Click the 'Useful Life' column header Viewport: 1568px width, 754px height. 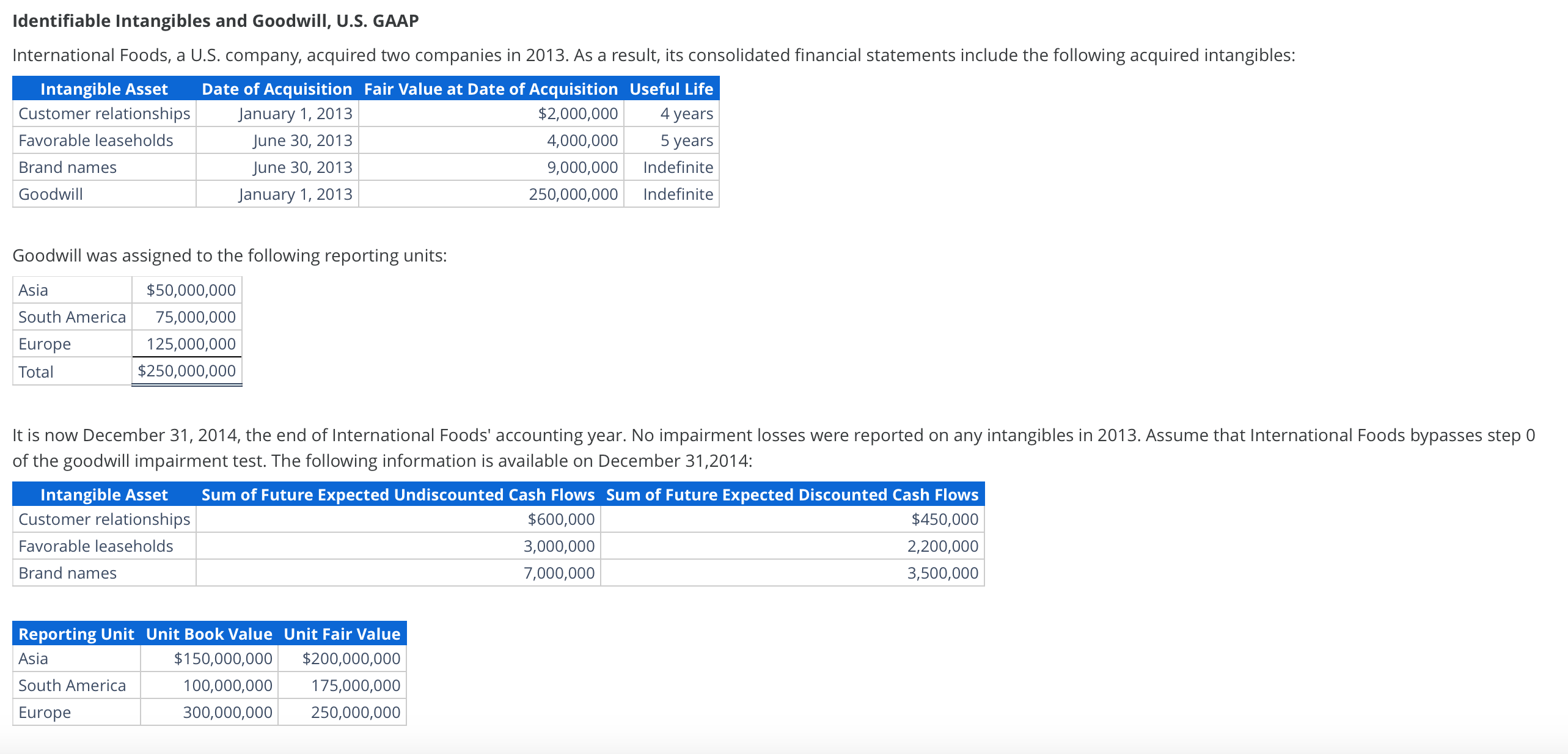671,89
